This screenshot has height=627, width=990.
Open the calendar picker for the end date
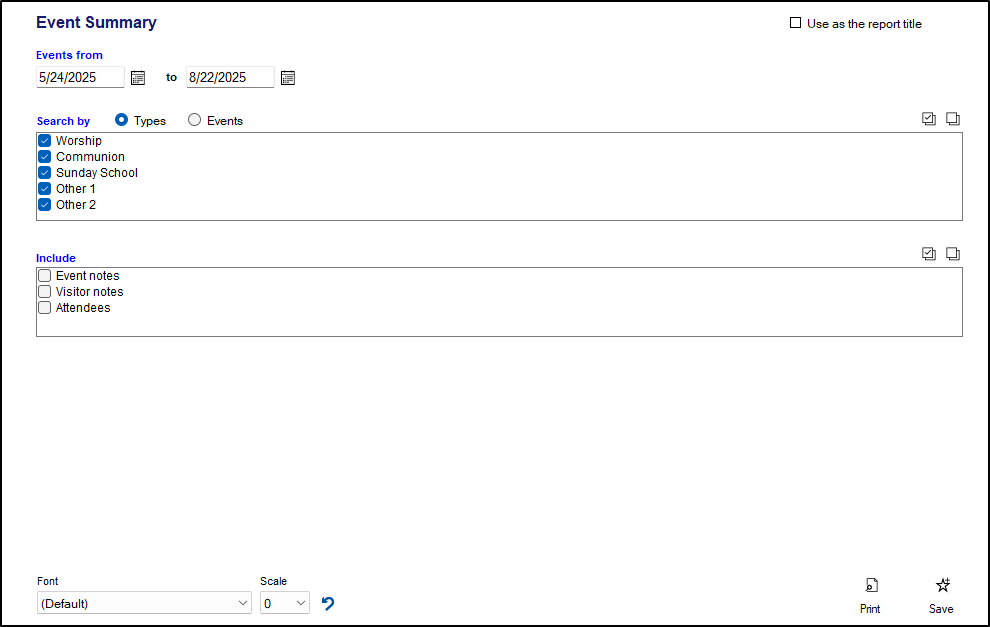point(287,77)
